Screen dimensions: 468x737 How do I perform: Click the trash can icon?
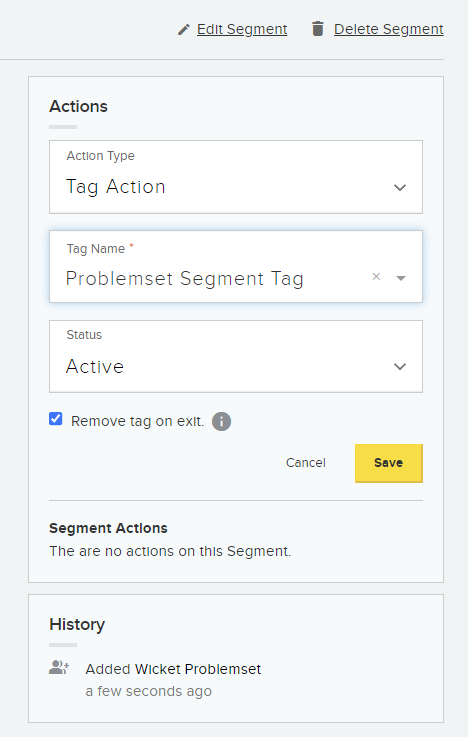(318, 29)
